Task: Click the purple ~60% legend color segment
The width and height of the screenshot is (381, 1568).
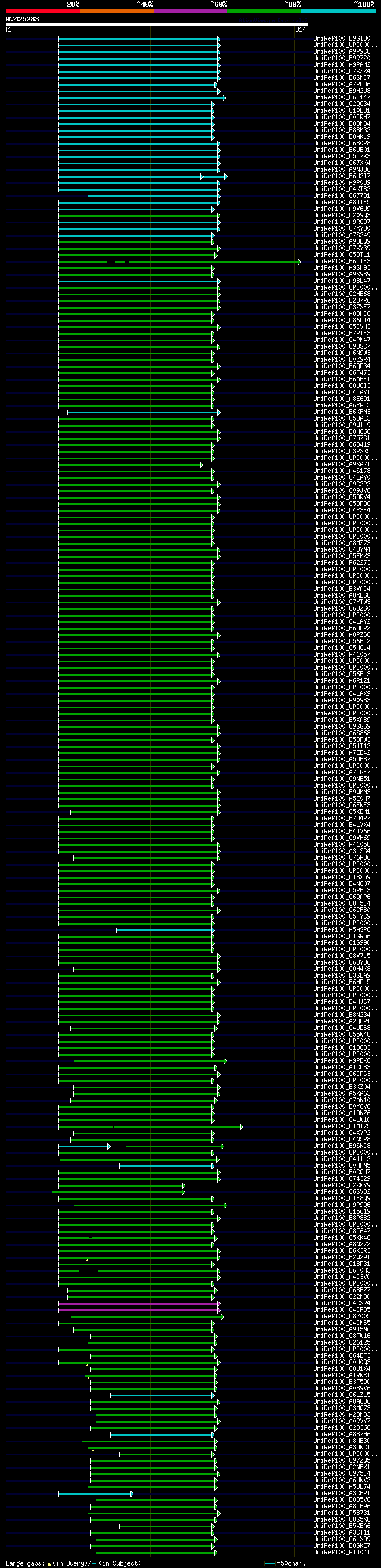Action: pos(190,11)
